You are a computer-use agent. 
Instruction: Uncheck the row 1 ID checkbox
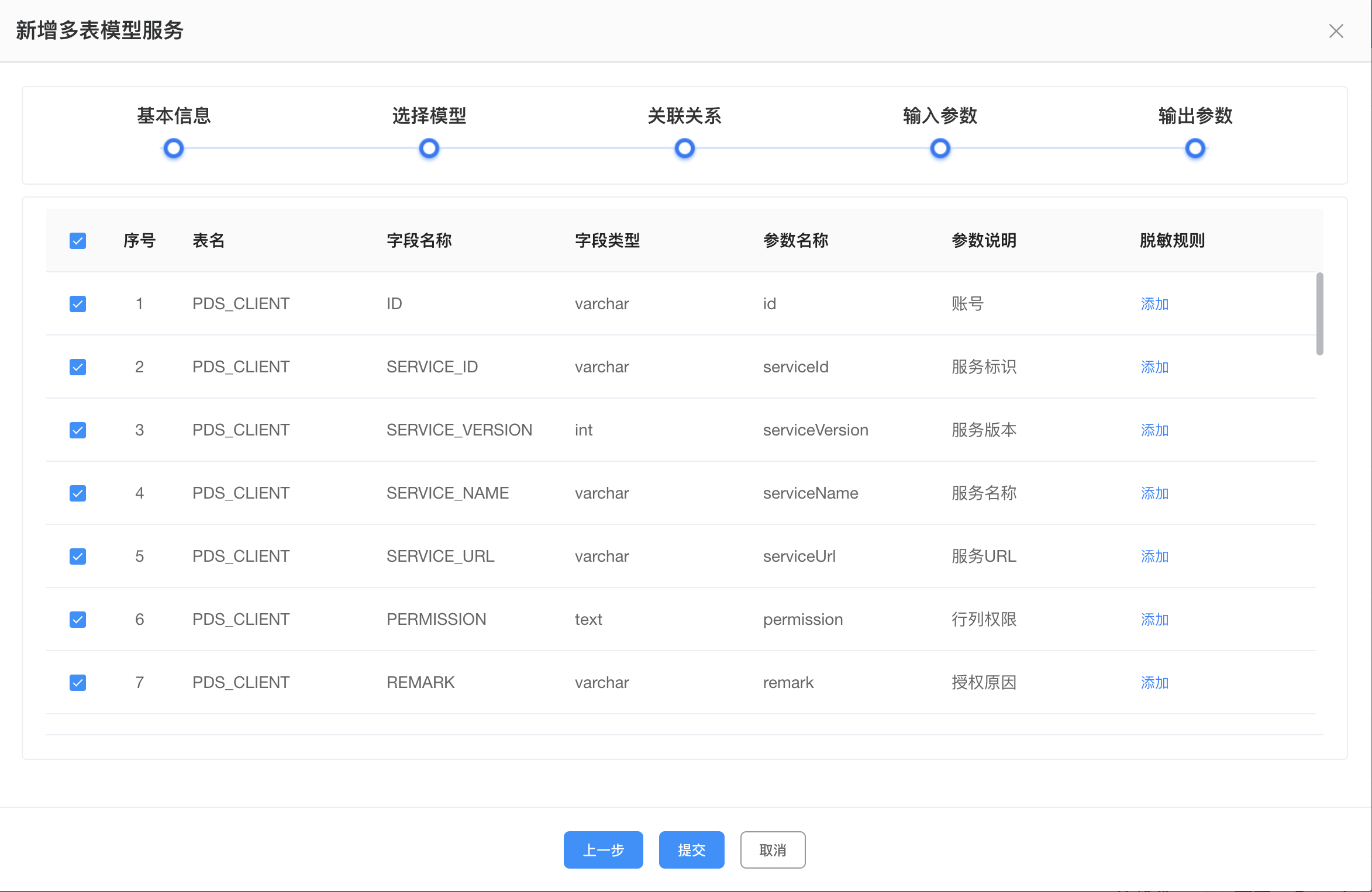[x=78, y=304]
